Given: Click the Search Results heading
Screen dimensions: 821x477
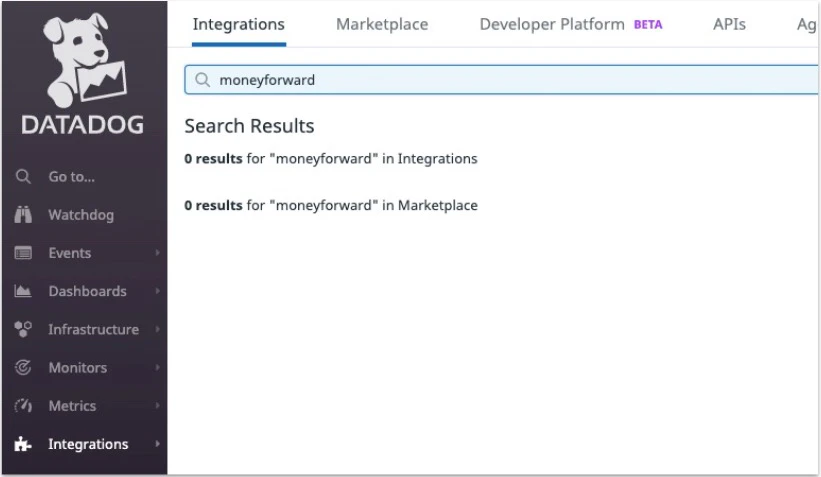Looking at the screenshot, I should point(249,126).
